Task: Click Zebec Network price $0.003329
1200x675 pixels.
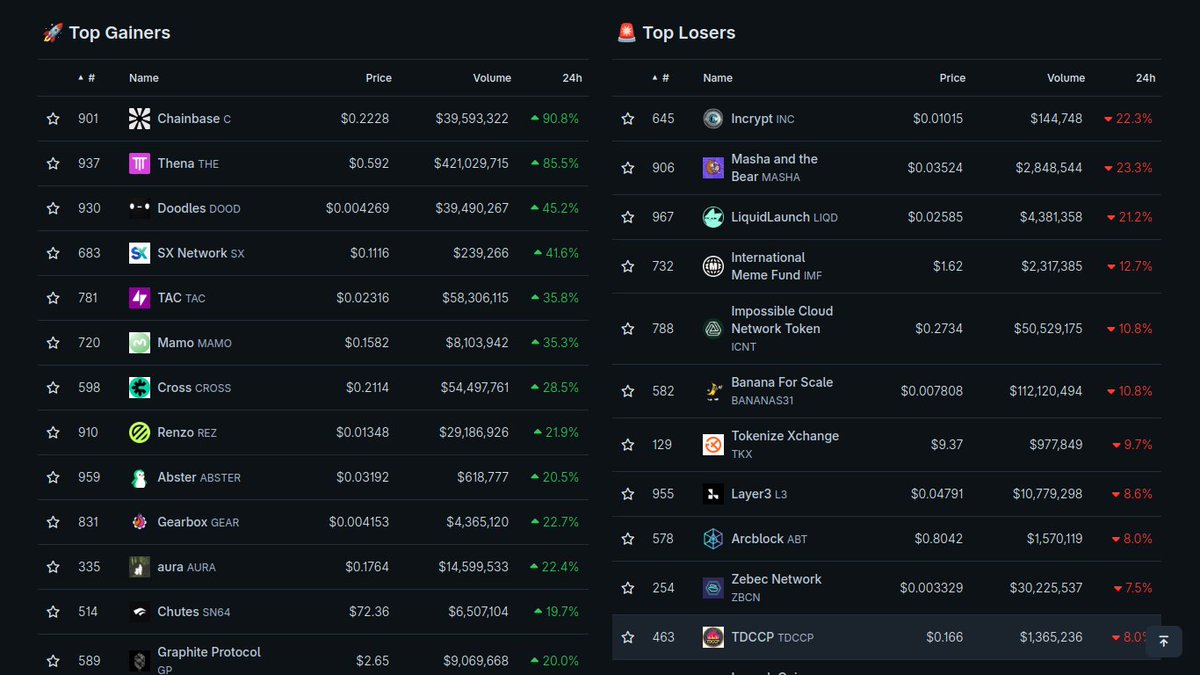Action: coord(931,588)
